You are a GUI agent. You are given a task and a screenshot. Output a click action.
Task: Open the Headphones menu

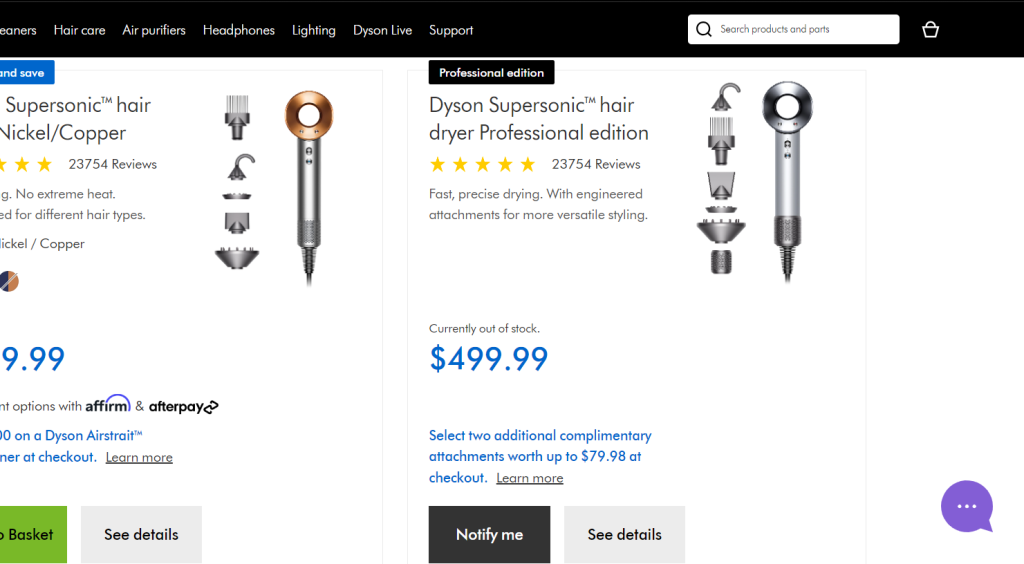click(239, 30)
